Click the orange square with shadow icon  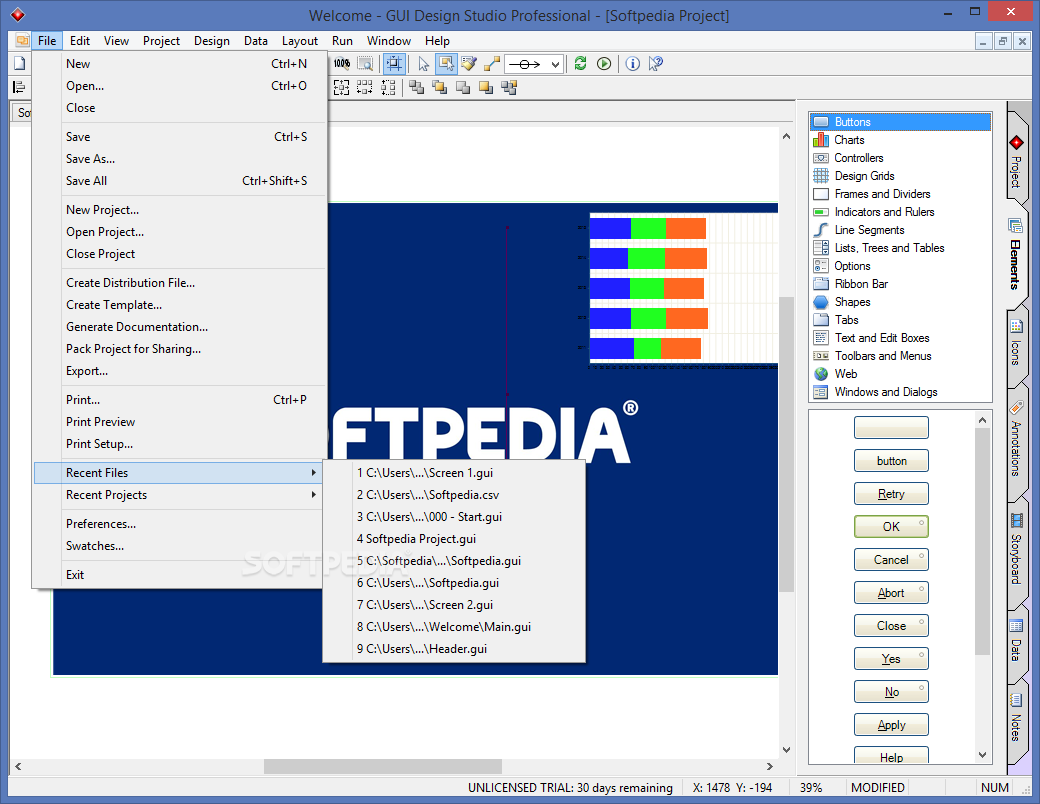486,87
